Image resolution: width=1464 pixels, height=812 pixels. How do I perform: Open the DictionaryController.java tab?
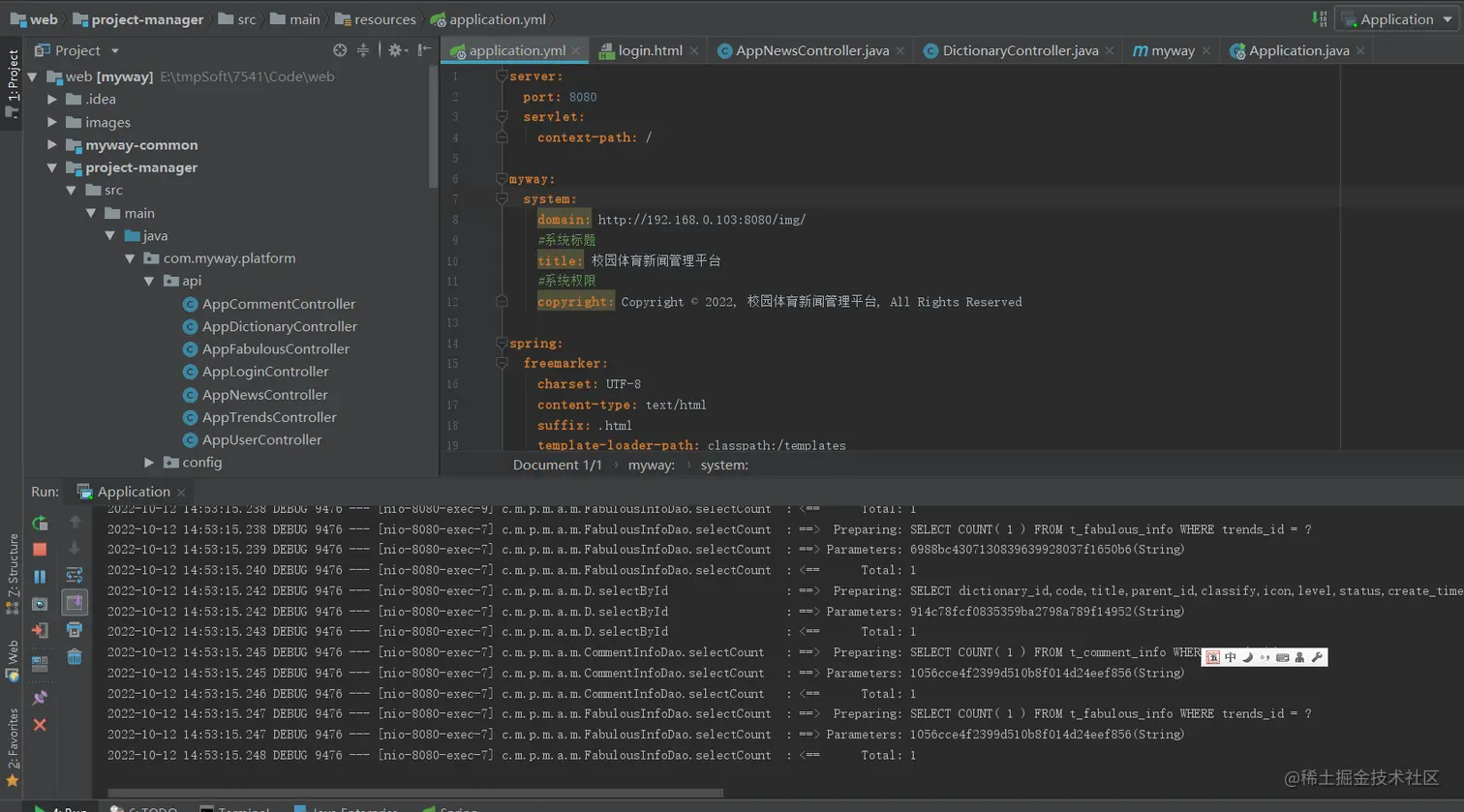[x=1020, y=50]
